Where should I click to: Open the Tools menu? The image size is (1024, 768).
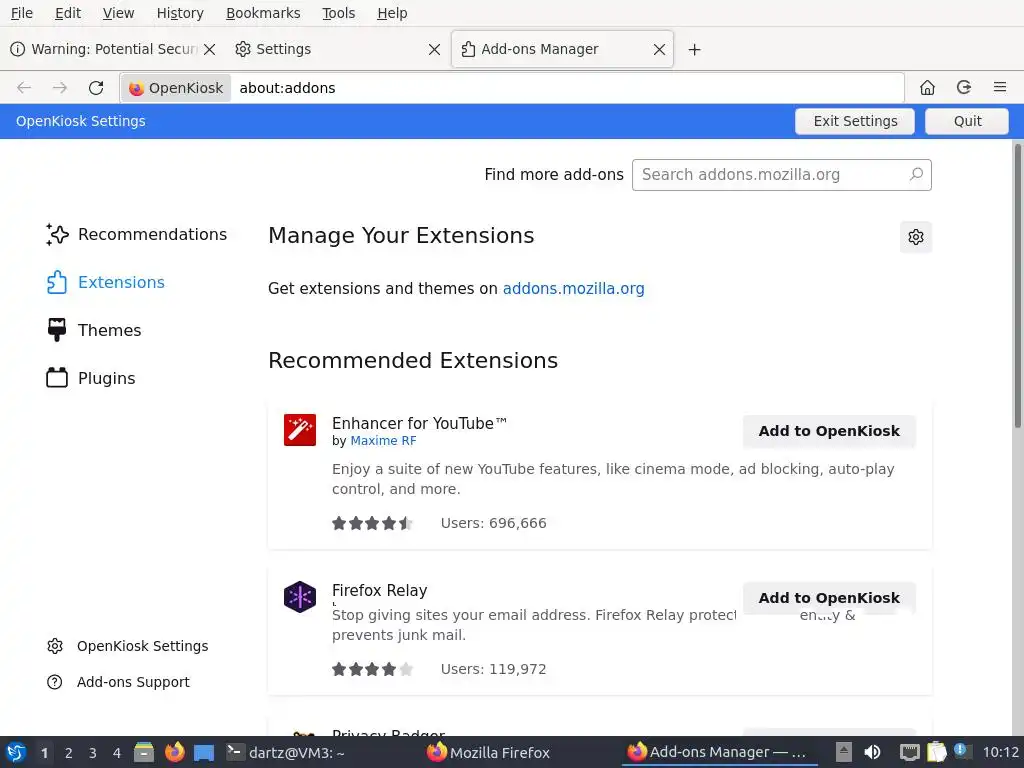(x=338, y=13)
